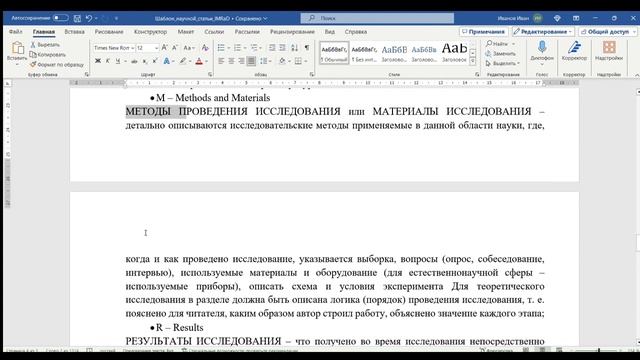Viewport: 640px width, 360px height.
Task: Select Обычный style thumbnail
Action: 334,53
